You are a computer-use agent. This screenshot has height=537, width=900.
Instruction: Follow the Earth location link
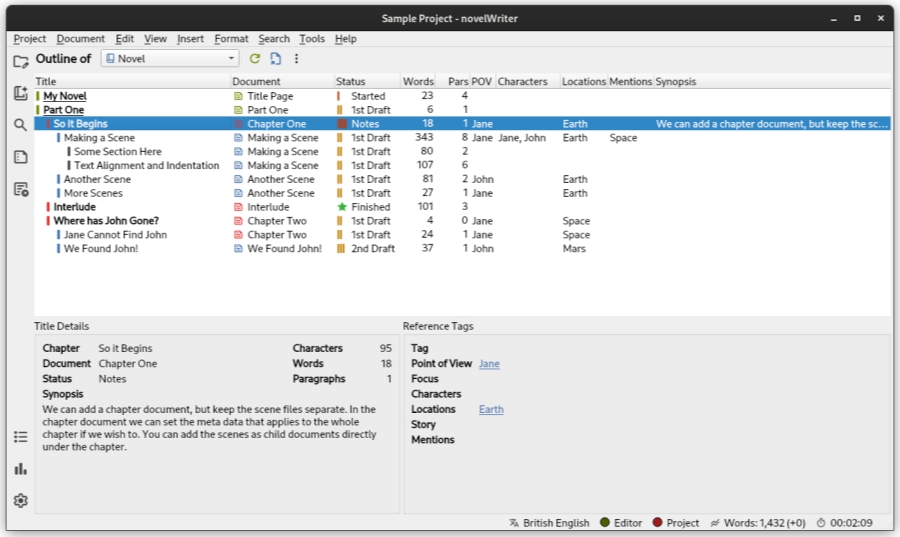pyautogui.click(x=491, y=409)
